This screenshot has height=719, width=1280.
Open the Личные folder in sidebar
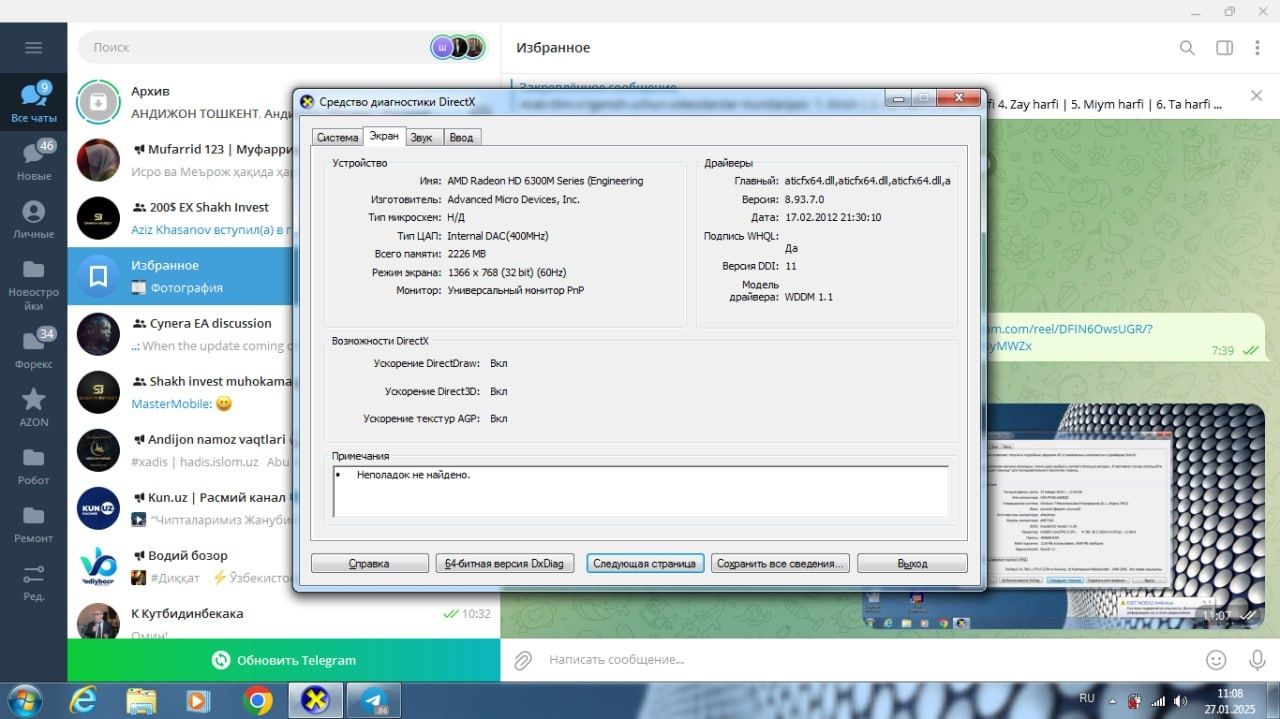click(34, 219)
